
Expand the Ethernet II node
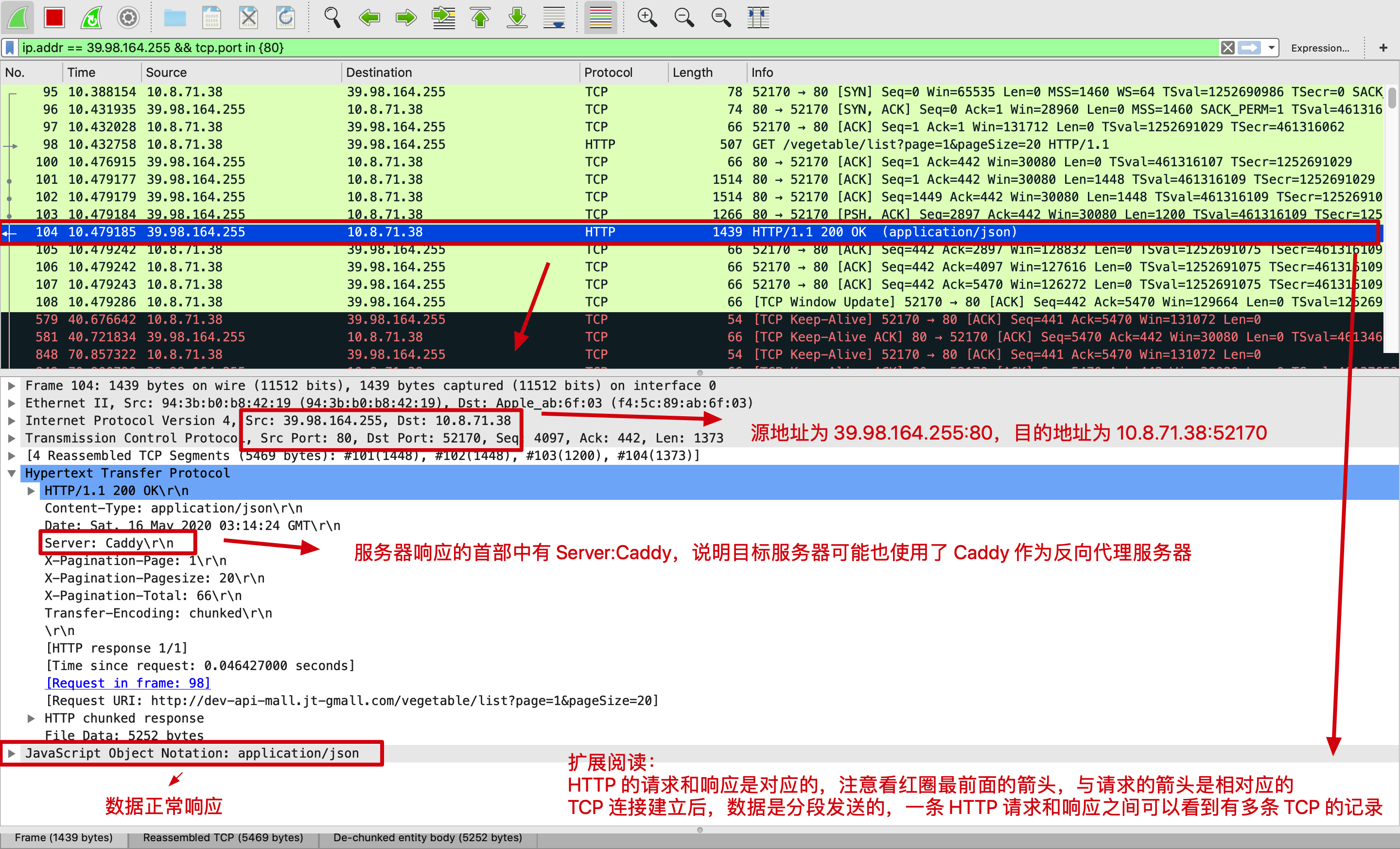11,404
